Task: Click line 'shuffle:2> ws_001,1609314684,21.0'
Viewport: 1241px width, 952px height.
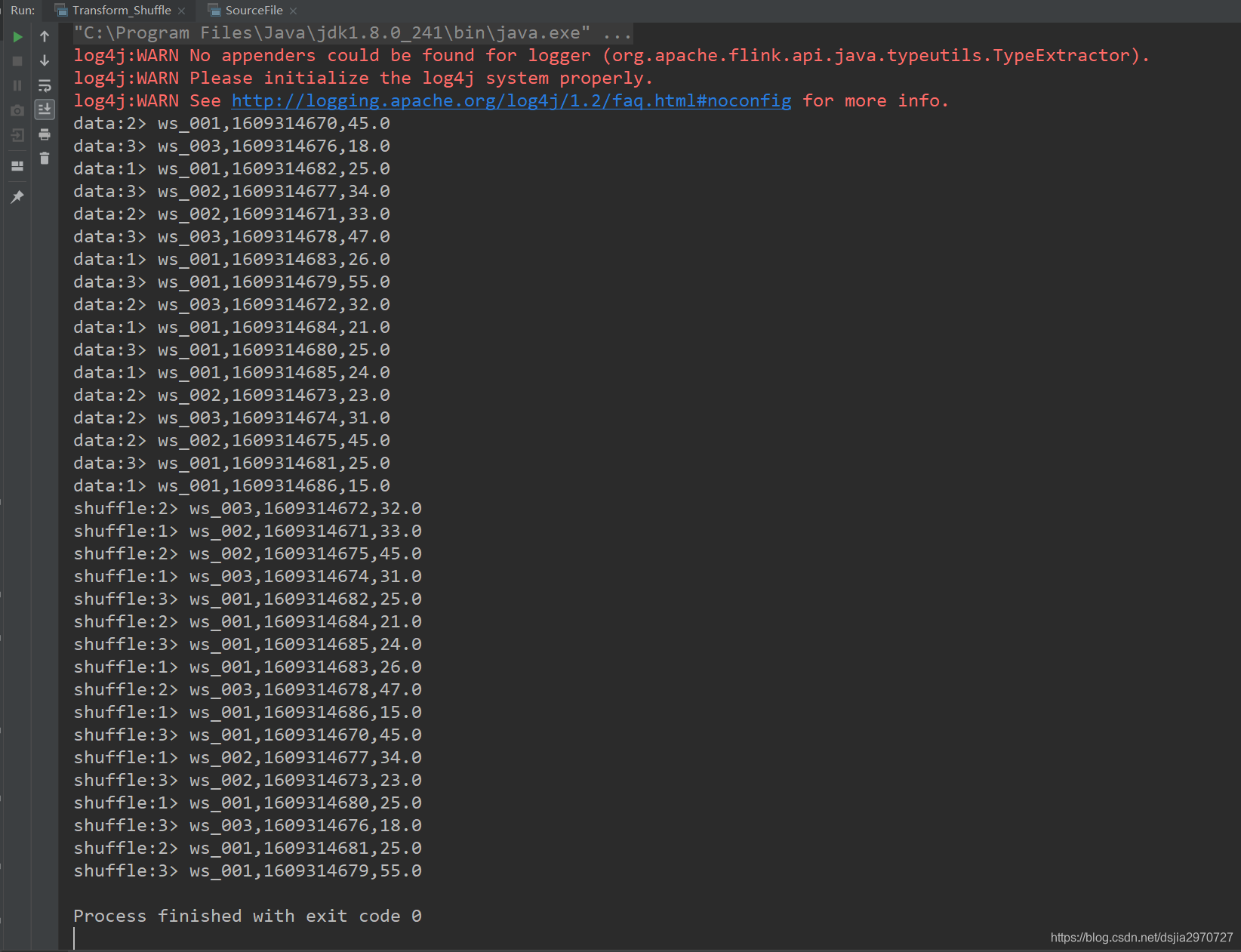Action: (248, 621)
